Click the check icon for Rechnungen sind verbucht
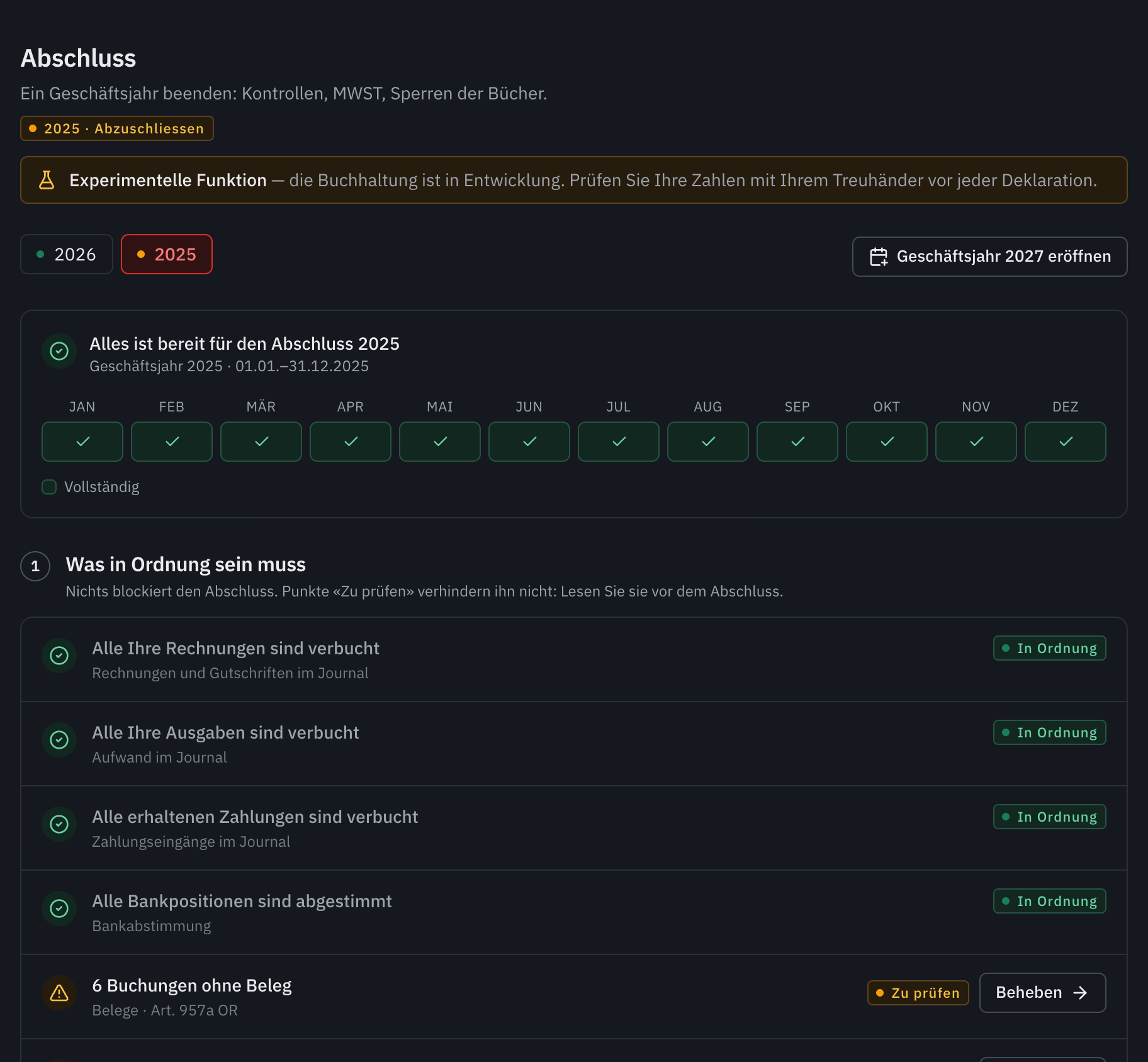The image size is (1148, 1062). (x=59, y=656)
